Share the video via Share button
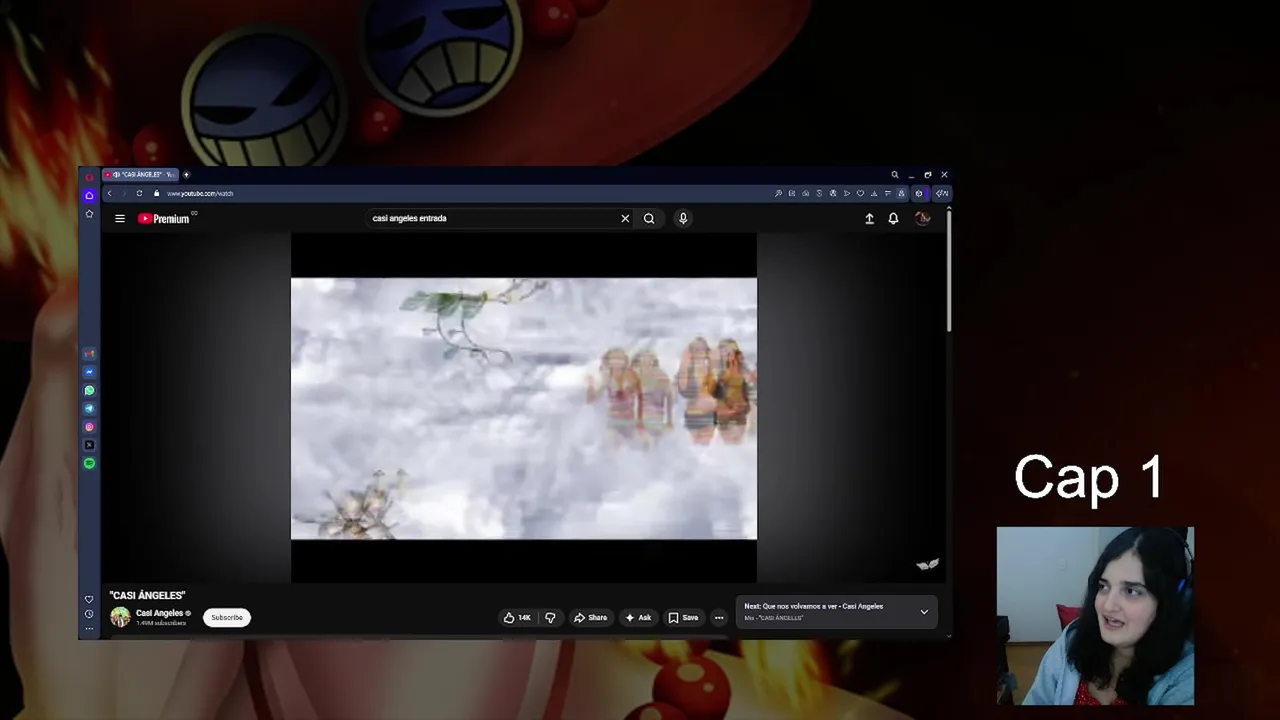The image size is (1280, 720). click(590, 617)
